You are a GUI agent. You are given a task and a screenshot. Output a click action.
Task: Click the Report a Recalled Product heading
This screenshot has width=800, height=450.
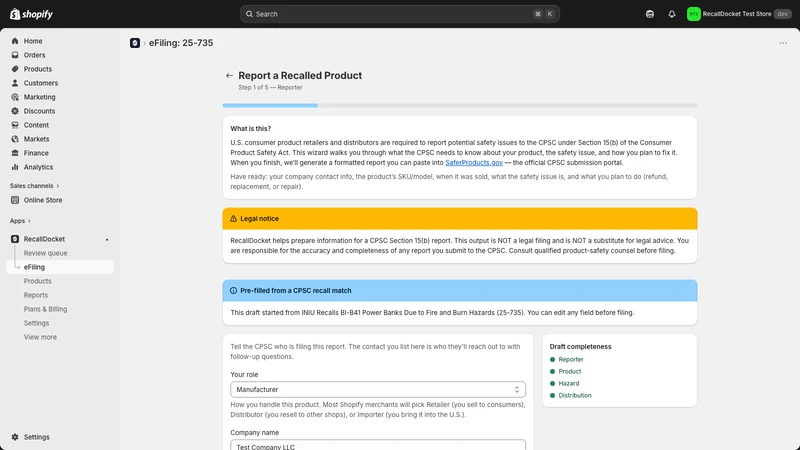(300, 76)
